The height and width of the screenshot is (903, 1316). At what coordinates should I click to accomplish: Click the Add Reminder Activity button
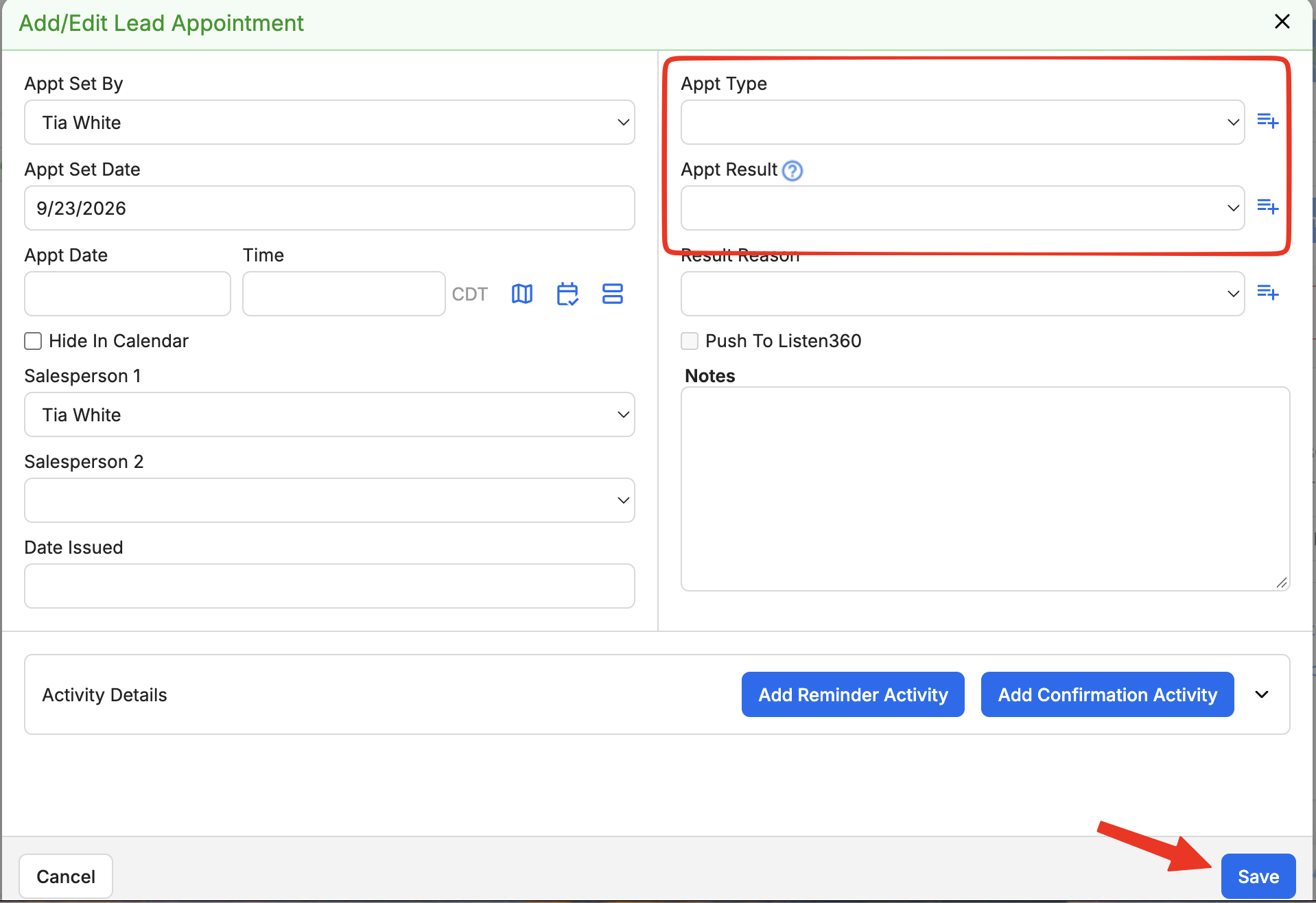tap(853, 694)
